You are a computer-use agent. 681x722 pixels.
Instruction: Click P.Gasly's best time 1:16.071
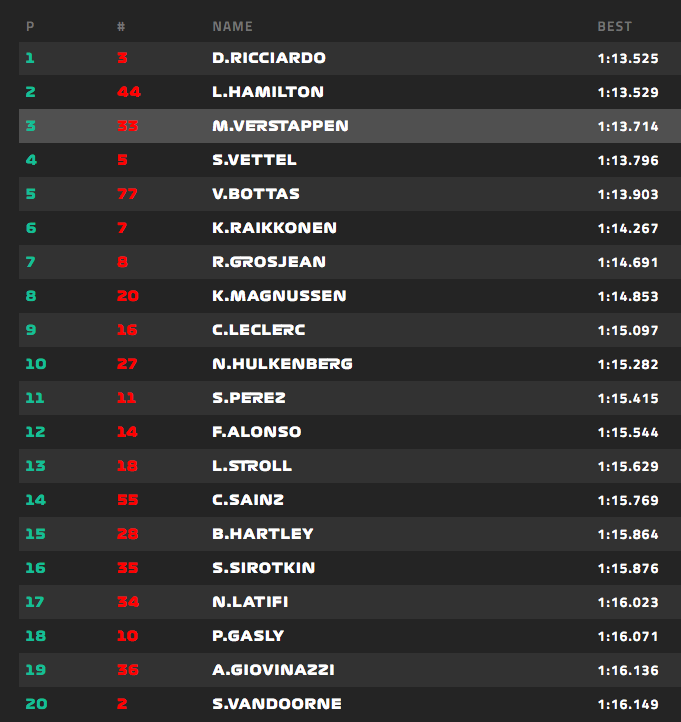(627, 636)
